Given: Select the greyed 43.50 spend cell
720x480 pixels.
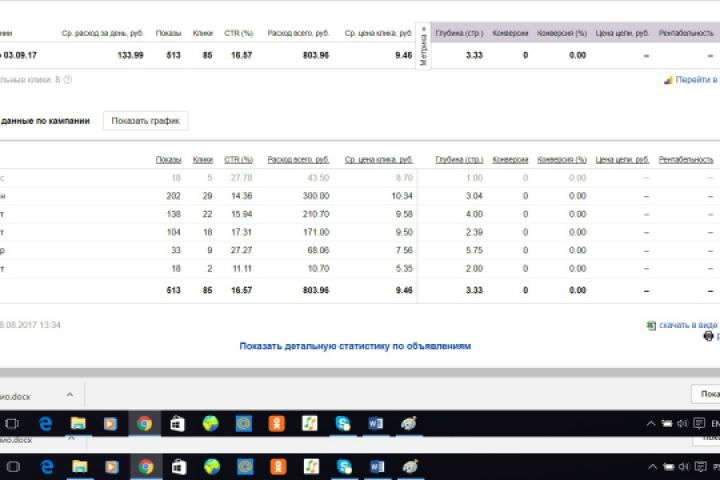Looking at the screenshot, I should pyautogui.click(x=318, y=178).
